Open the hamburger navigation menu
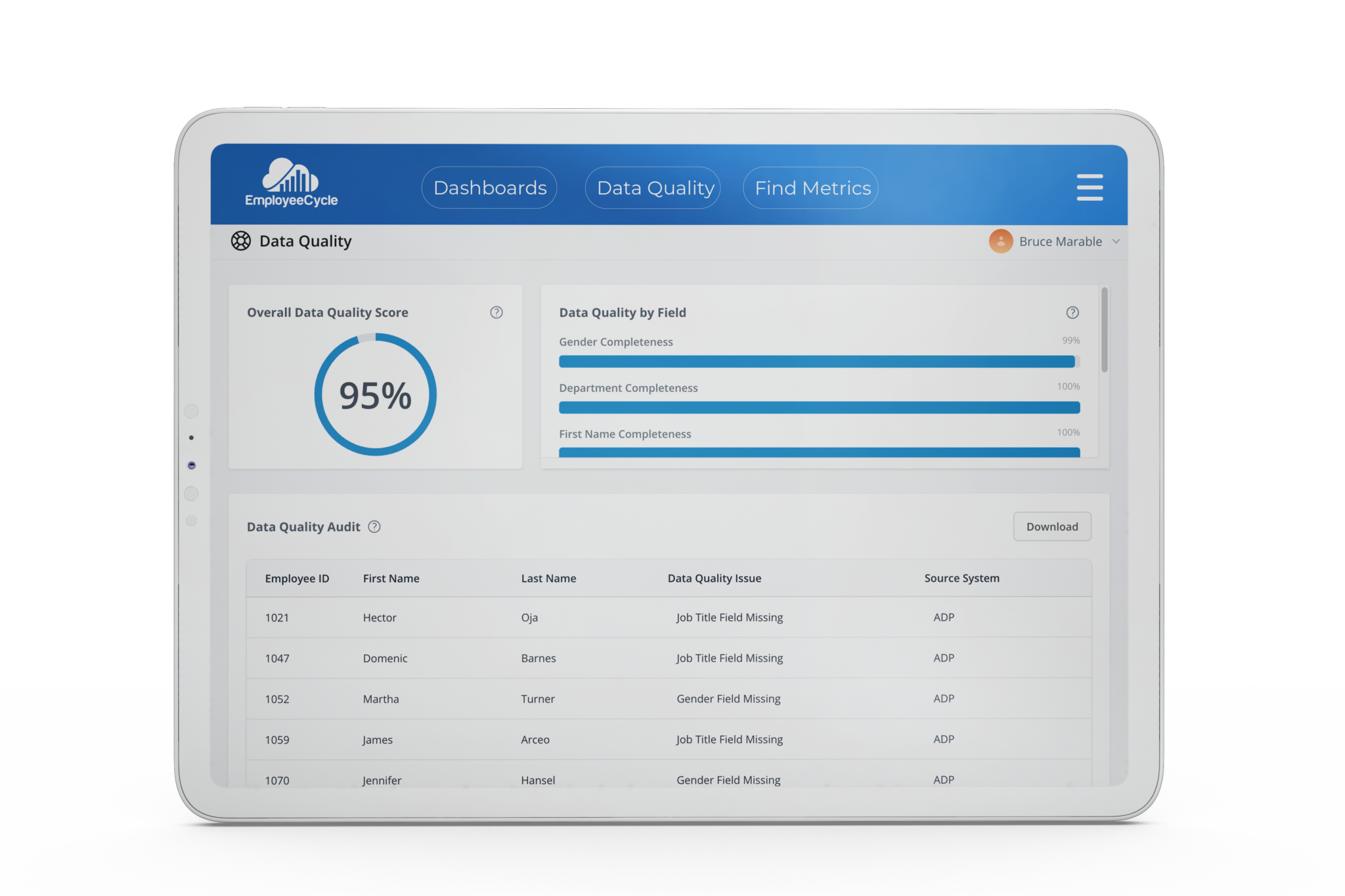Viewport: 1345px width, 896px height. pos(1090,187)
